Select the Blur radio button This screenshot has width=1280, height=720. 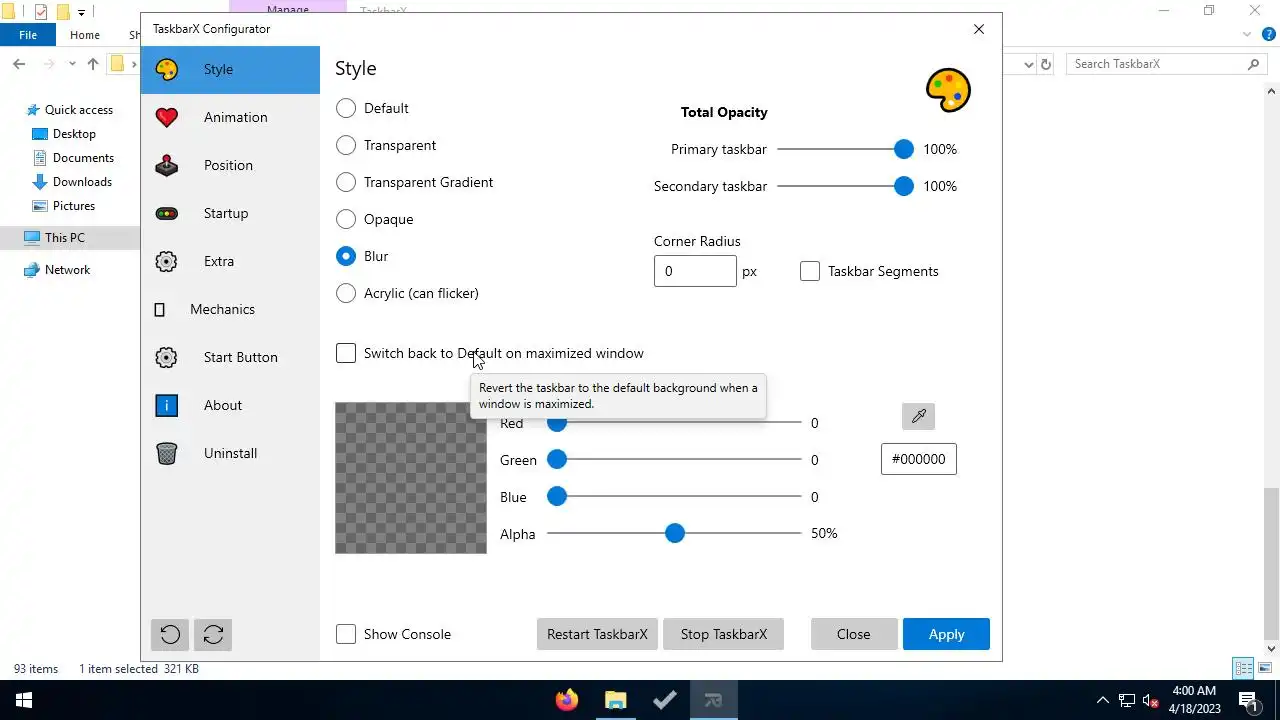coord(346,256)
